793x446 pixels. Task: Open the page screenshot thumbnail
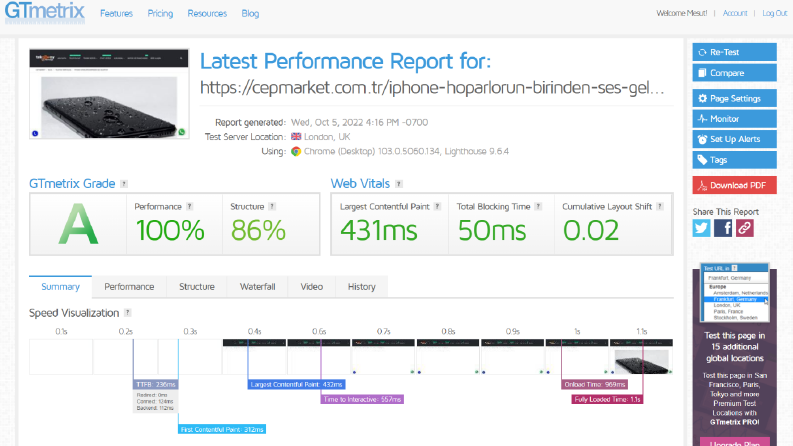(109, 94)
